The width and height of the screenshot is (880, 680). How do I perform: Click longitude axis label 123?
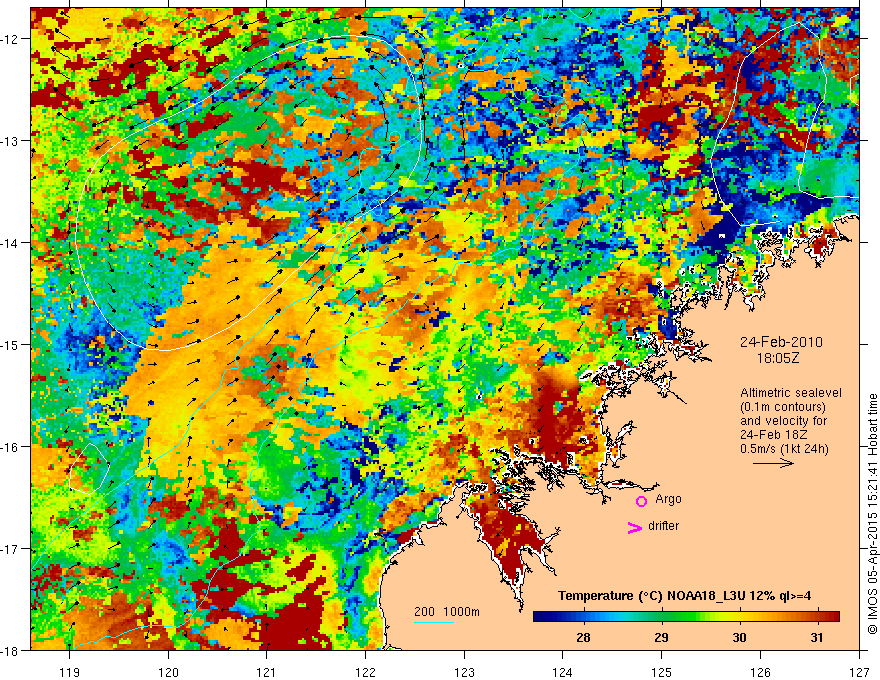[x=464, y=672]
